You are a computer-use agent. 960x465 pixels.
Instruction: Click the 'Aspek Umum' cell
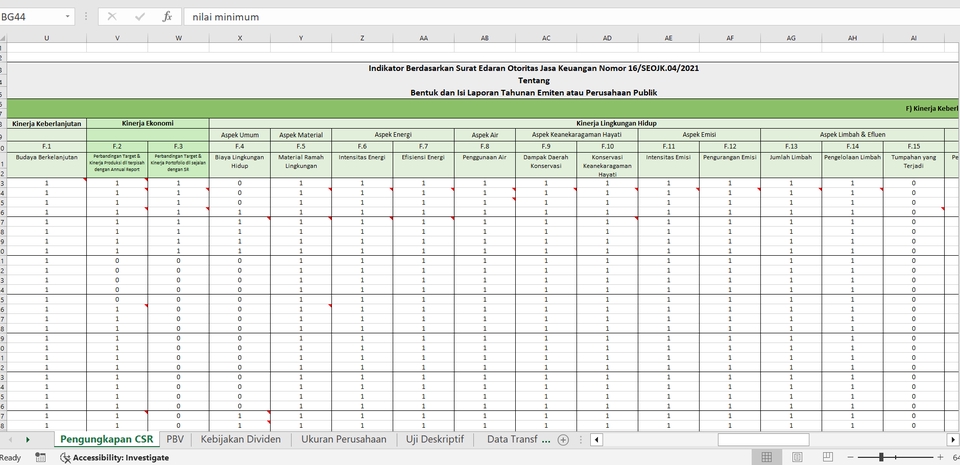[239, 135]
